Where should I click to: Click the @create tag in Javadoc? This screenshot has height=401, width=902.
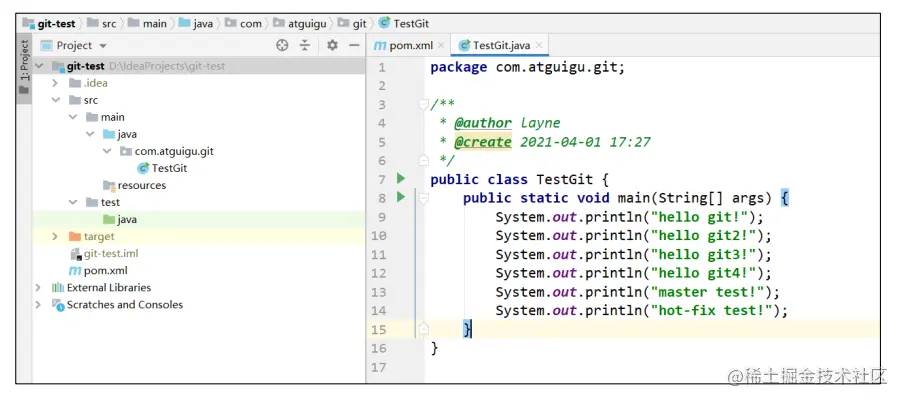click(x=483, y=142)
